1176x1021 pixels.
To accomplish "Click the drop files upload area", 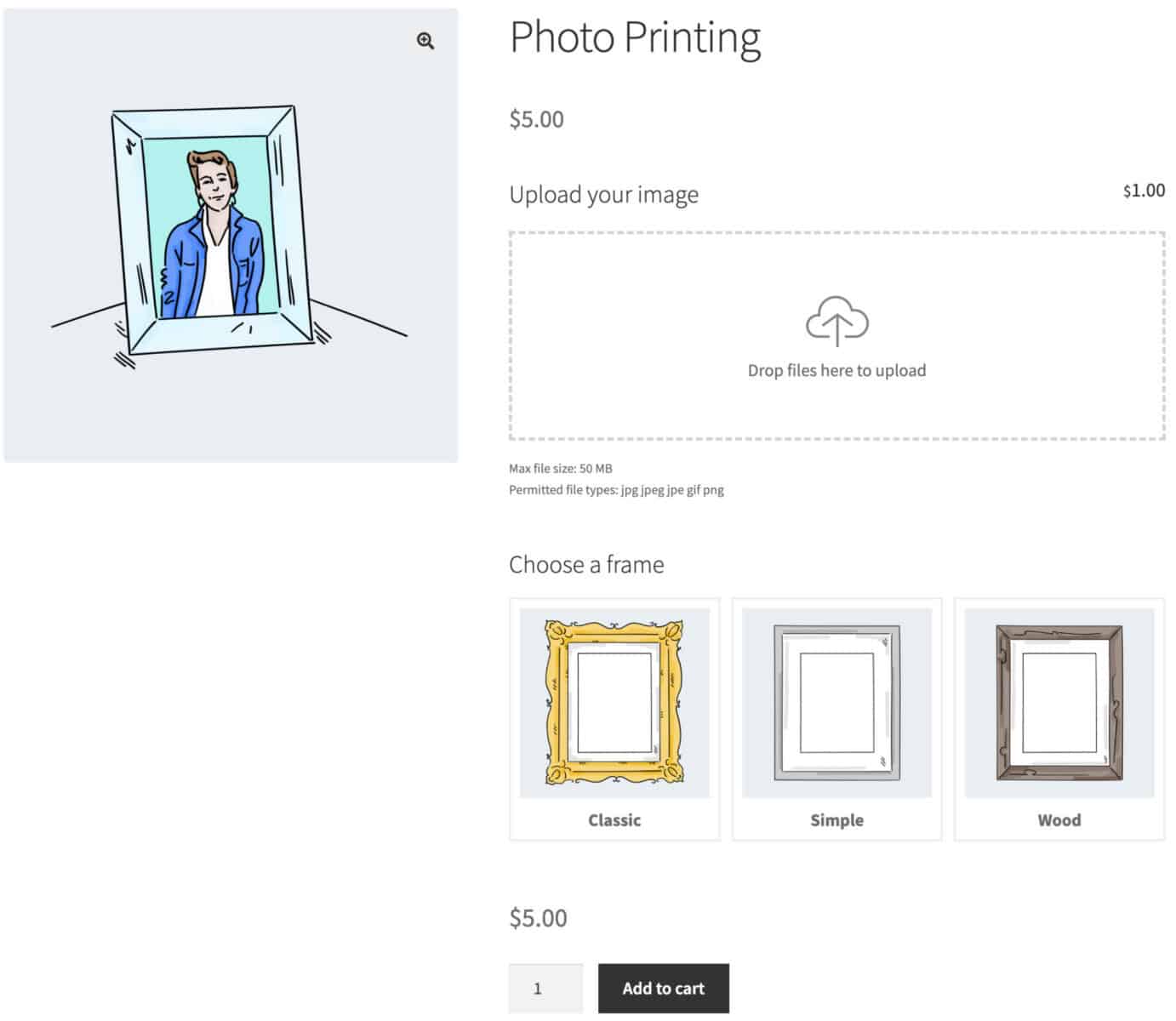I will coord(837,334).
